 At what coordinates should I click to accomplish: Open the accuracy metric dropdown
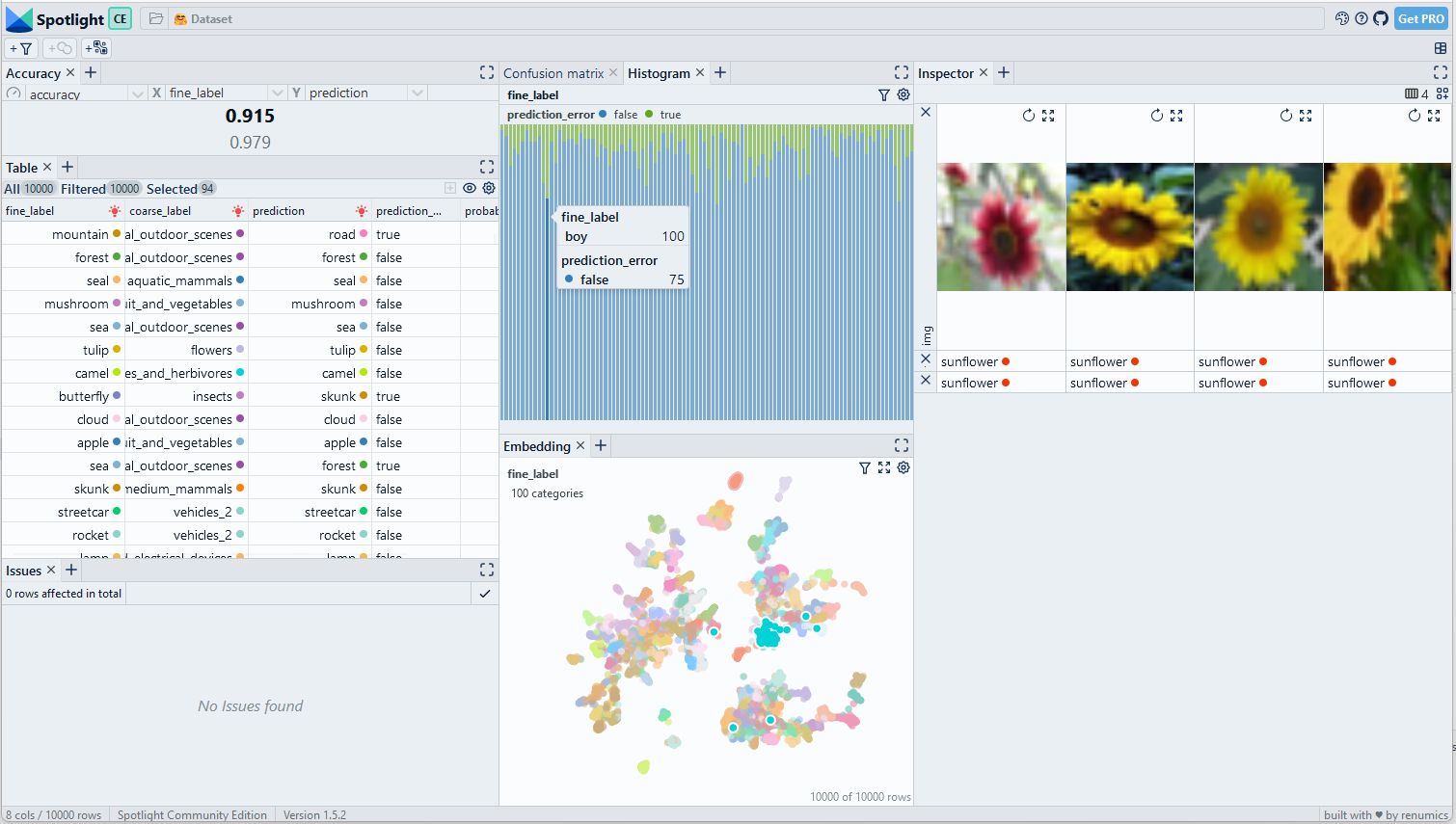tap(137, 93)
